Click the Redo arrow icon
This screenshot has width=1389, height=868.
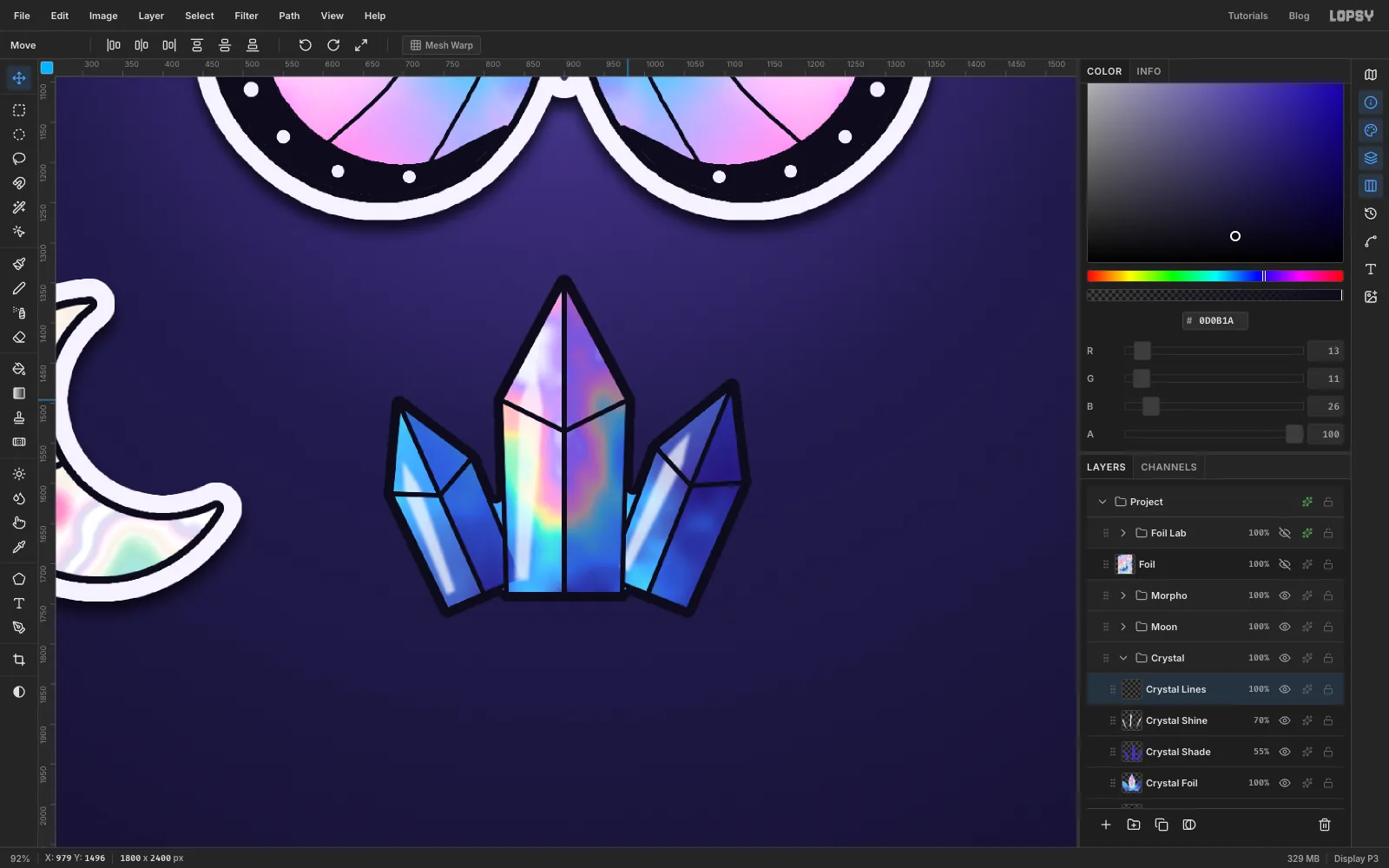tap(333, 45)
